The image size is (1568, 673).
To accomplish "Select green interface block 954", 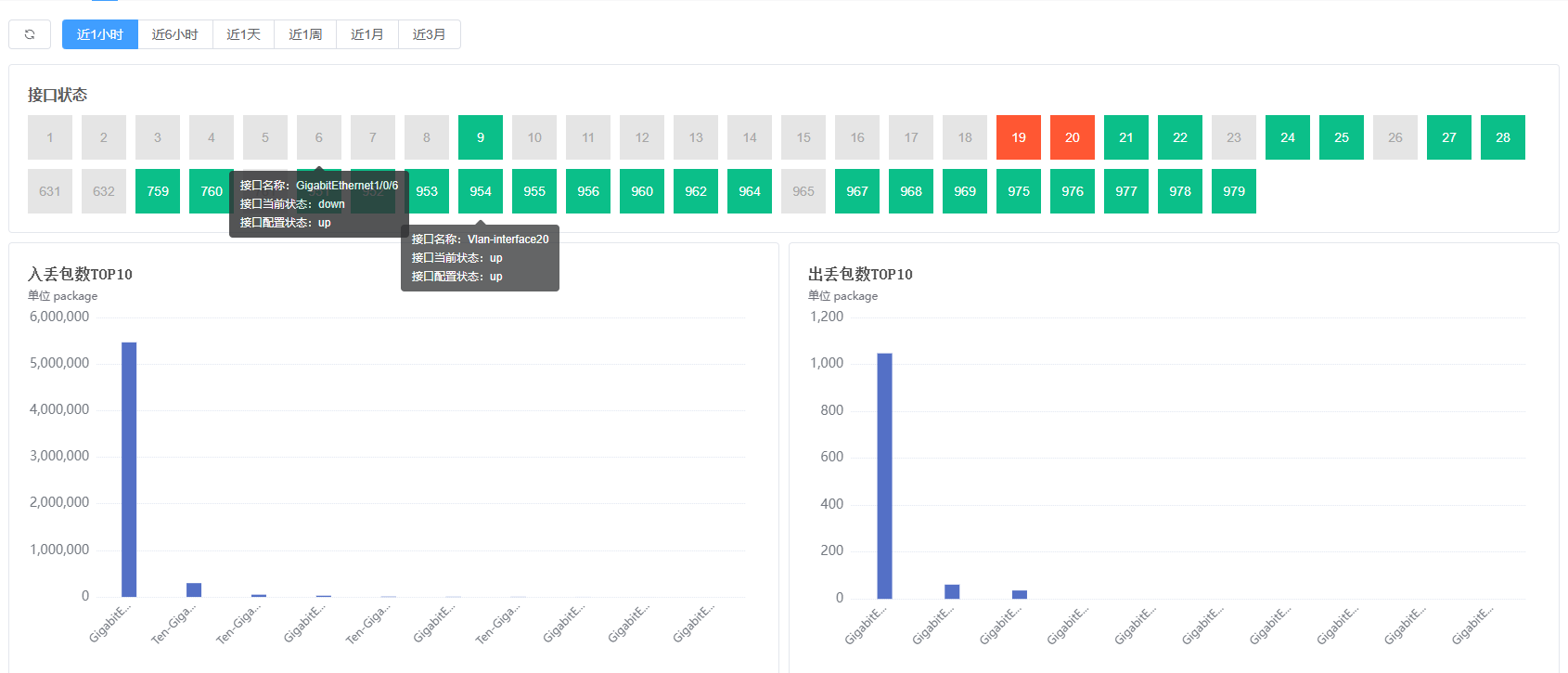I will point(481,191).
